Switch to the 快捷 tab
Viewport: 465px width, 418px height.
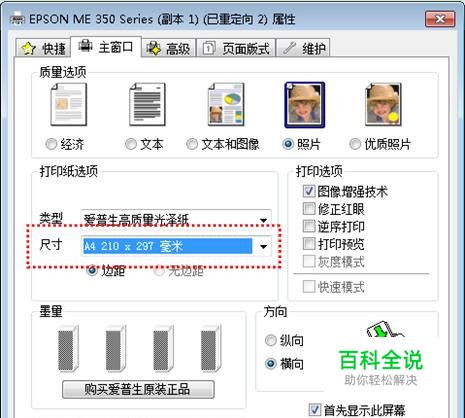click(x=43, y=49)
